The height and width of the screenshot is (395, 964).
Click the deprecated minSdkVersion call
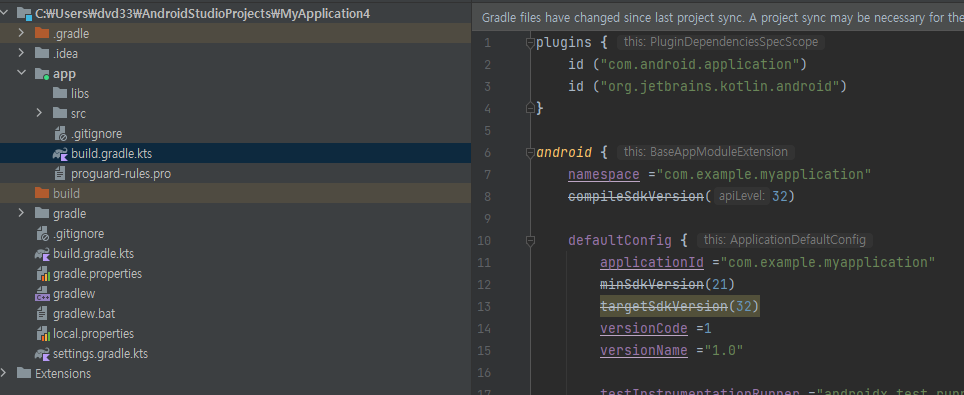point(652,284)
